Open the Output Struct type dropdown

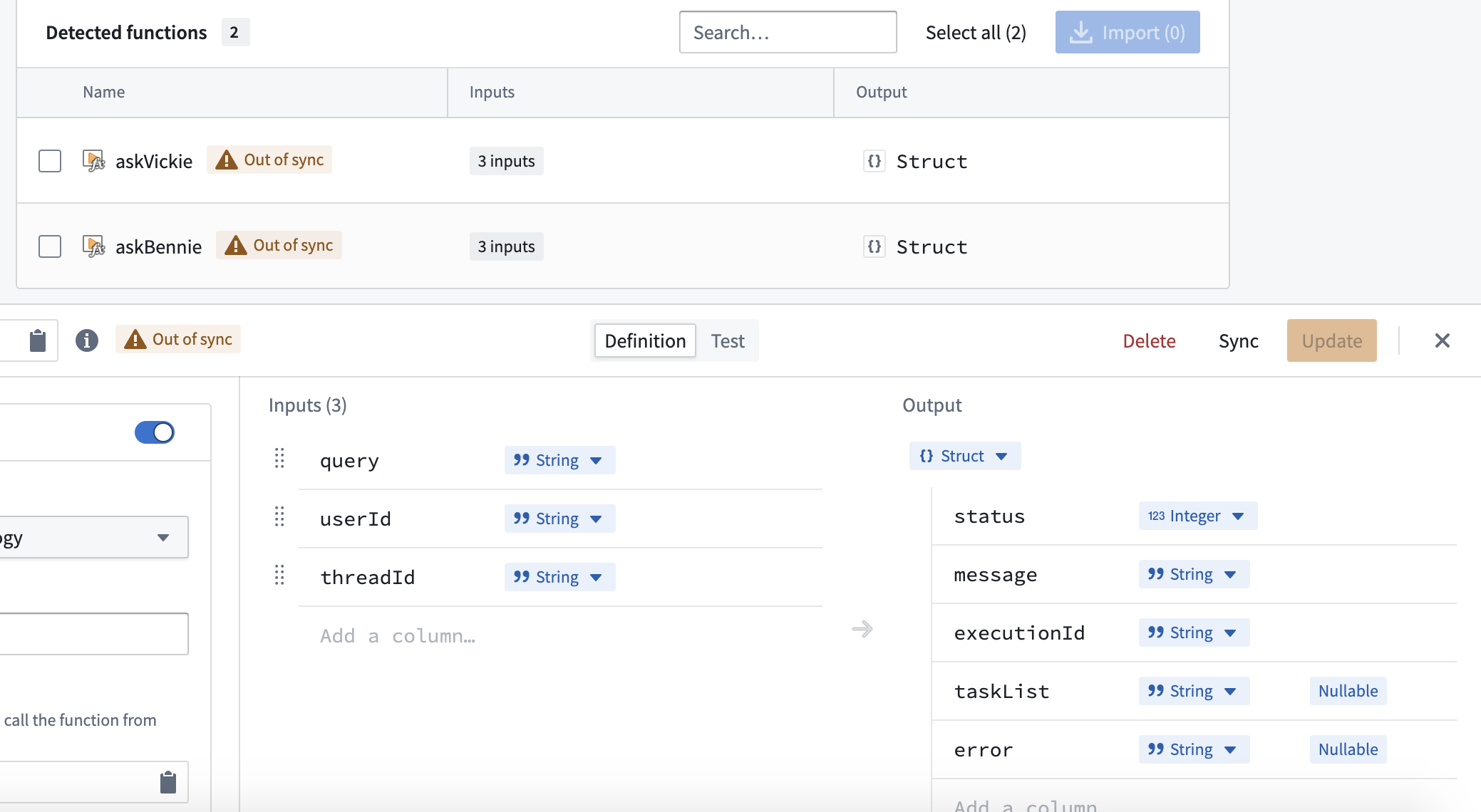click(964, 456)
